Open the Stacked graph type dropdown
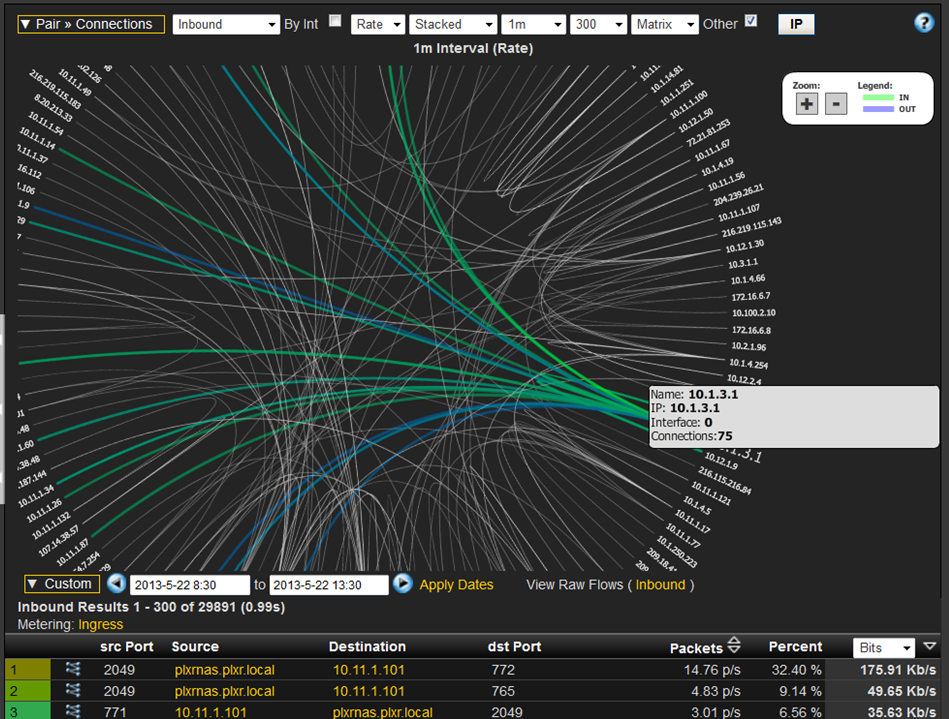The height and width of the screenshot is (719, 949). tap(453, 24)
